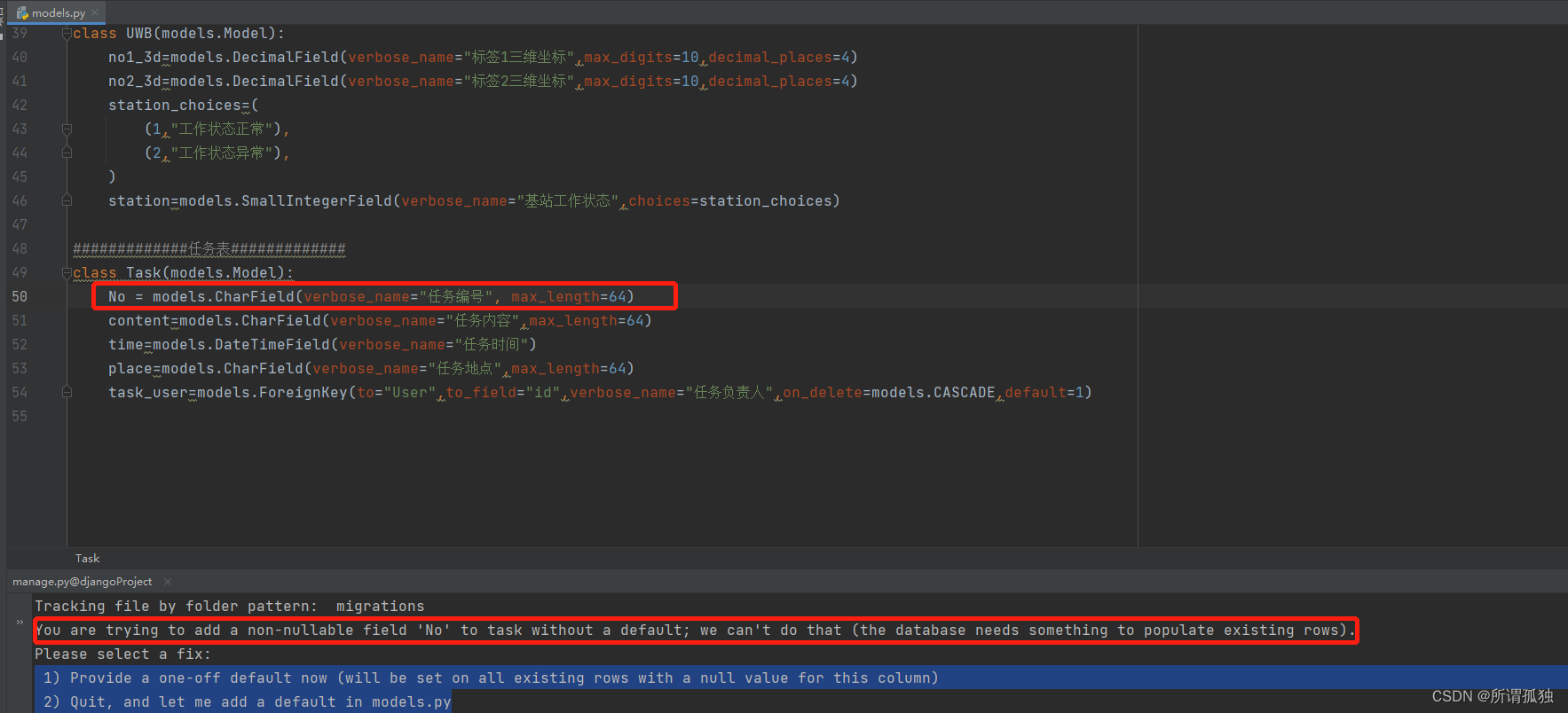Collapse the class UWB code block

(67, 34)
